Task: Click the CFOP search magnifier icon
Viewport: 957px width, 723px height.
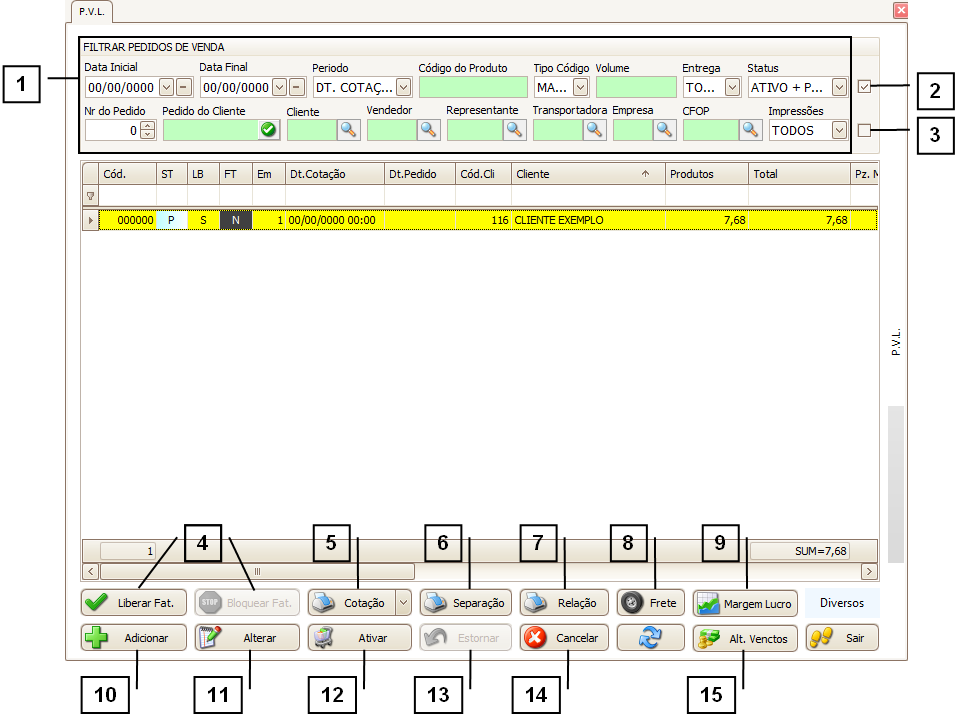Action: tap(751, 129)
